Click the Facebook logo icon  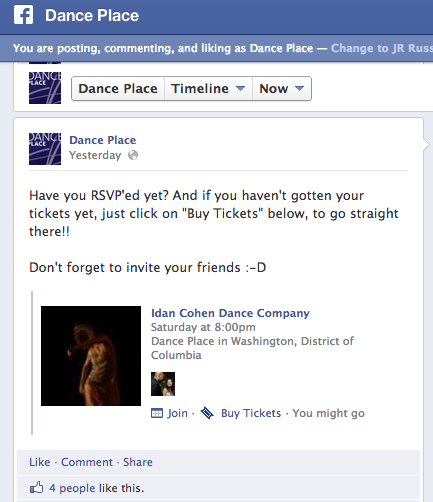pos(24,15)
